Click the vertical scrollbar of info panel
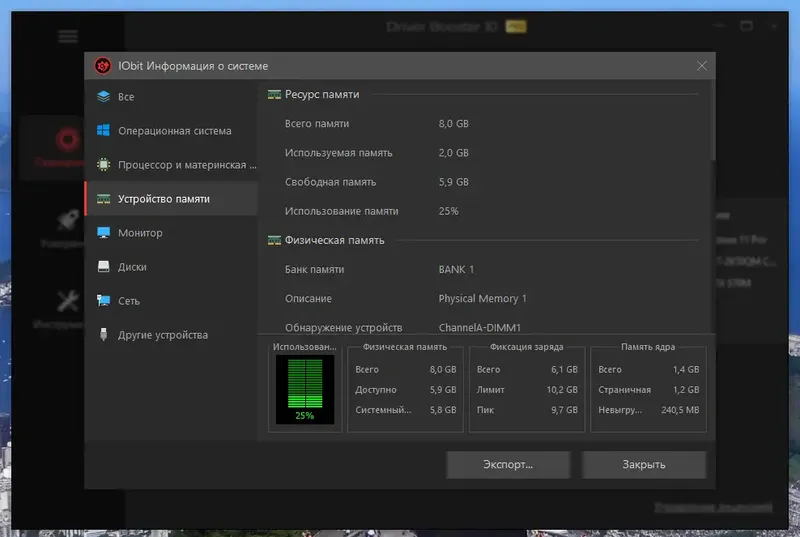The width and height of the screenshot is (800, 537). point(712,120)
